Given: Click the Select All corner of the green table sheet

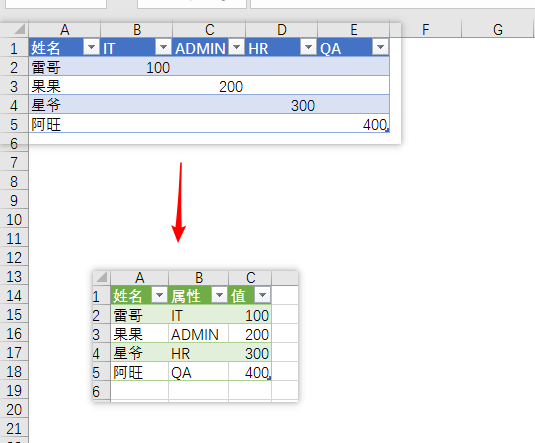Looking at the screenshot, I should pos(102,278).
